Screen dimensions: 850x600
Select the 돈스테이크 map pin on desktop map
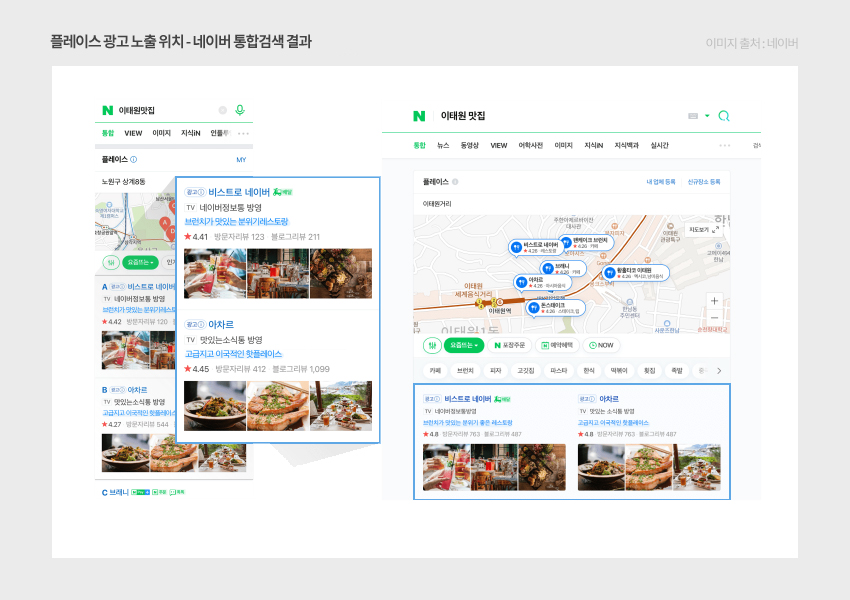[556, 308]
